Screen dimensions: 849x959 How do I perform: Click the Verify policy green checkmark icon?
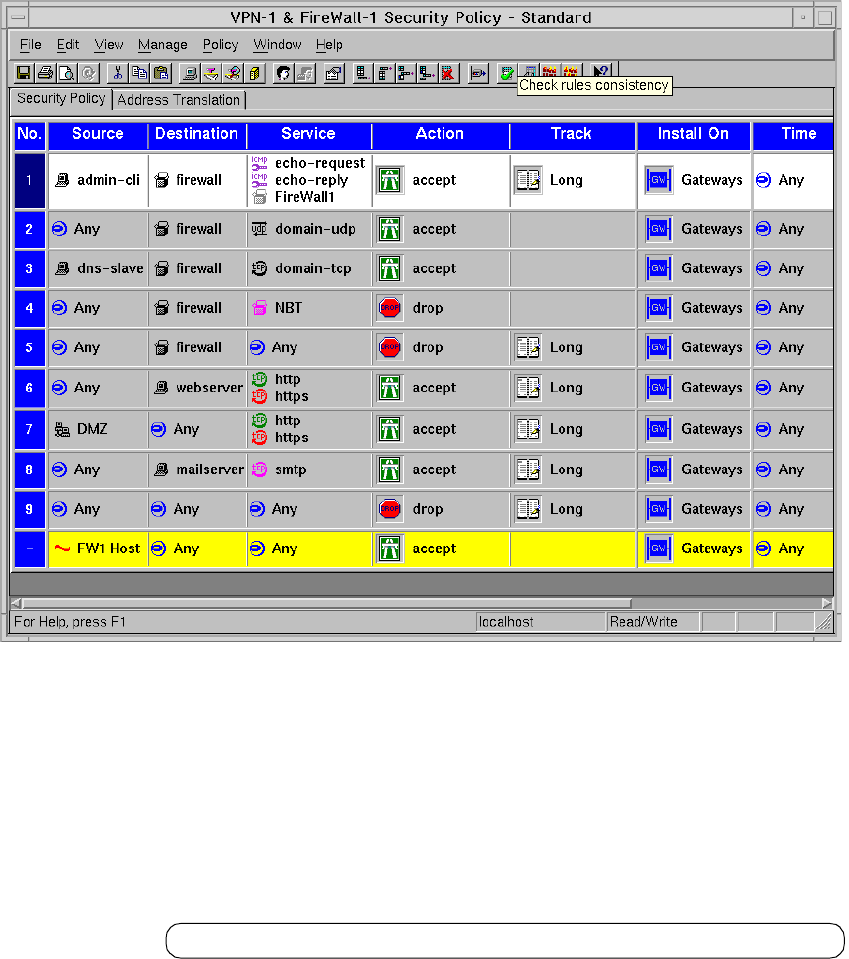[x=506, y=73]
